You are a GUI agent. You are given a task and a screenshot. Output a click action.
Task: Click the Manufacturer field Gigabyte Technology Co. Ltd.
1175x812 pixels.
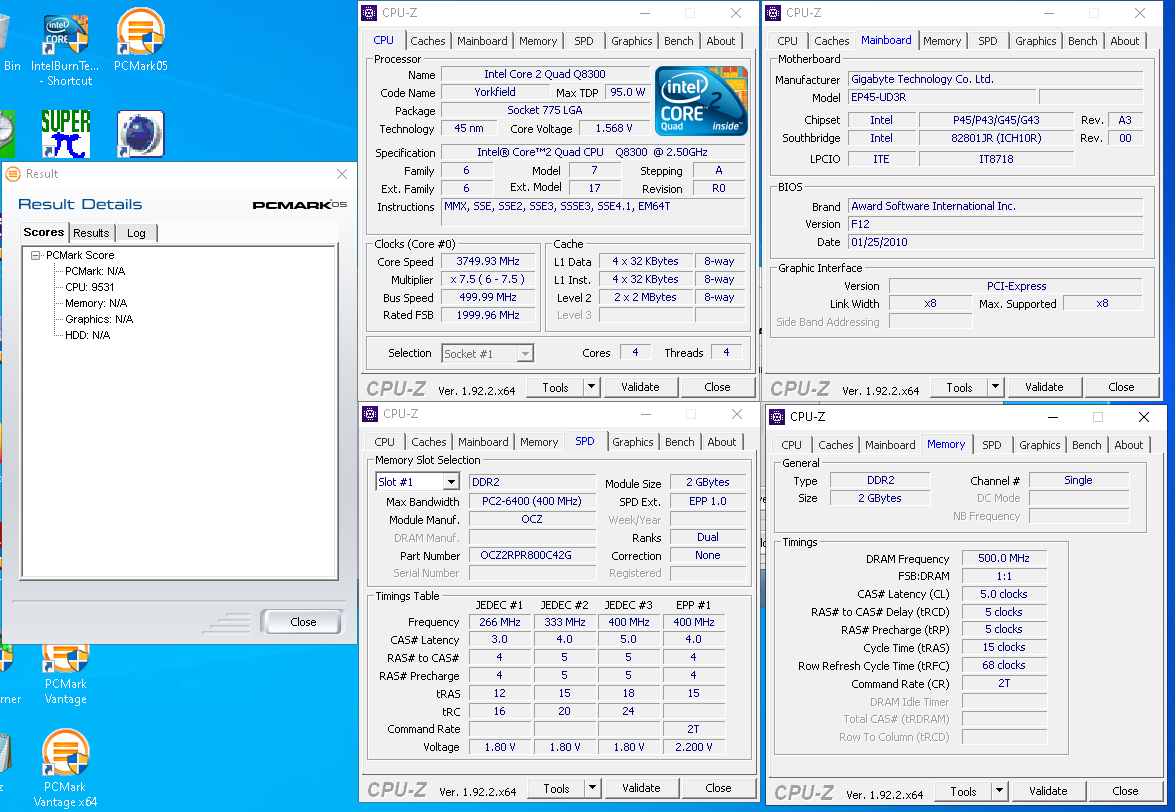(996, 79)
